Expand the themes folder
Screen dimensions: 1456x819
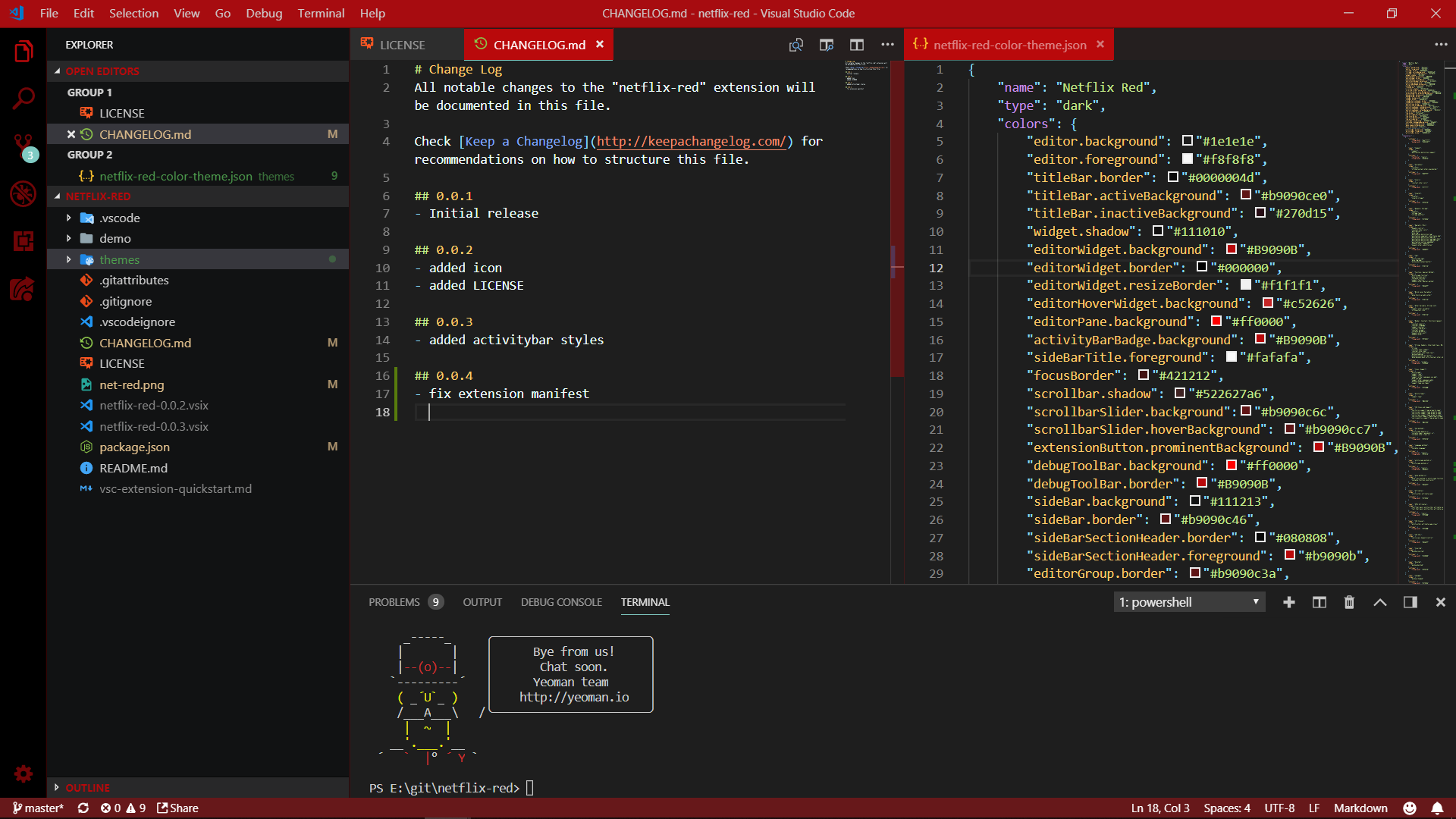click(119, 259)
